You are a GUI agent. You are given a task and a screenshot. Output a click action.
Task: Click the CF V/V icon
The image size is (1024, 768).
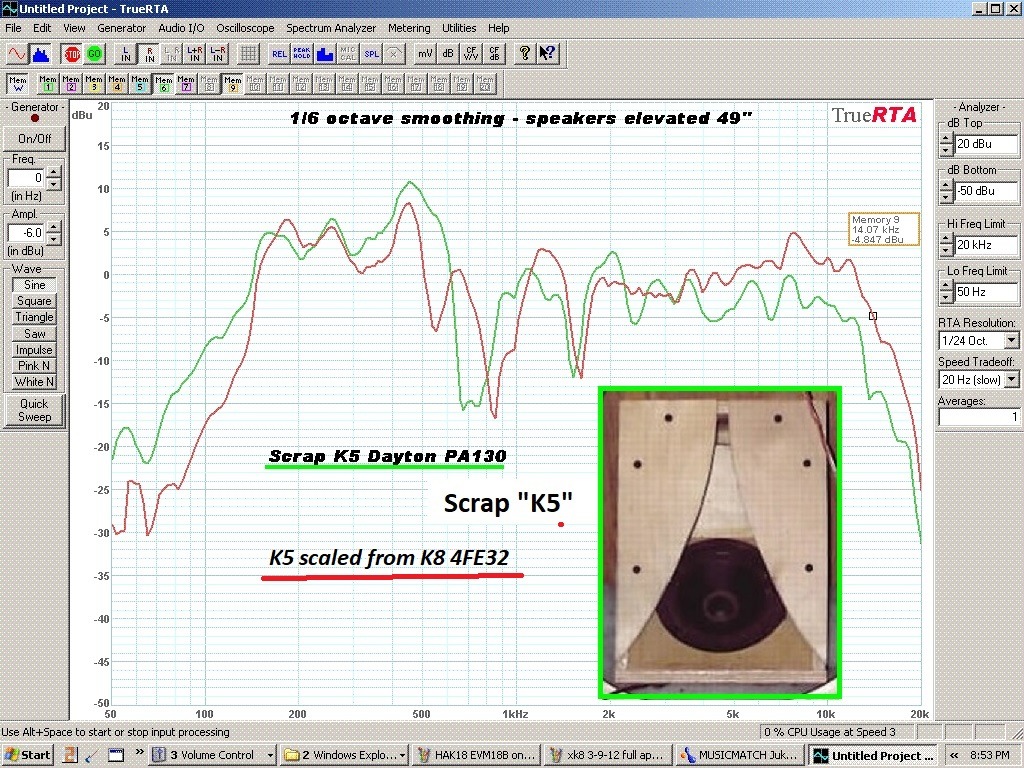pyautogui.click(x=471, y=54)
